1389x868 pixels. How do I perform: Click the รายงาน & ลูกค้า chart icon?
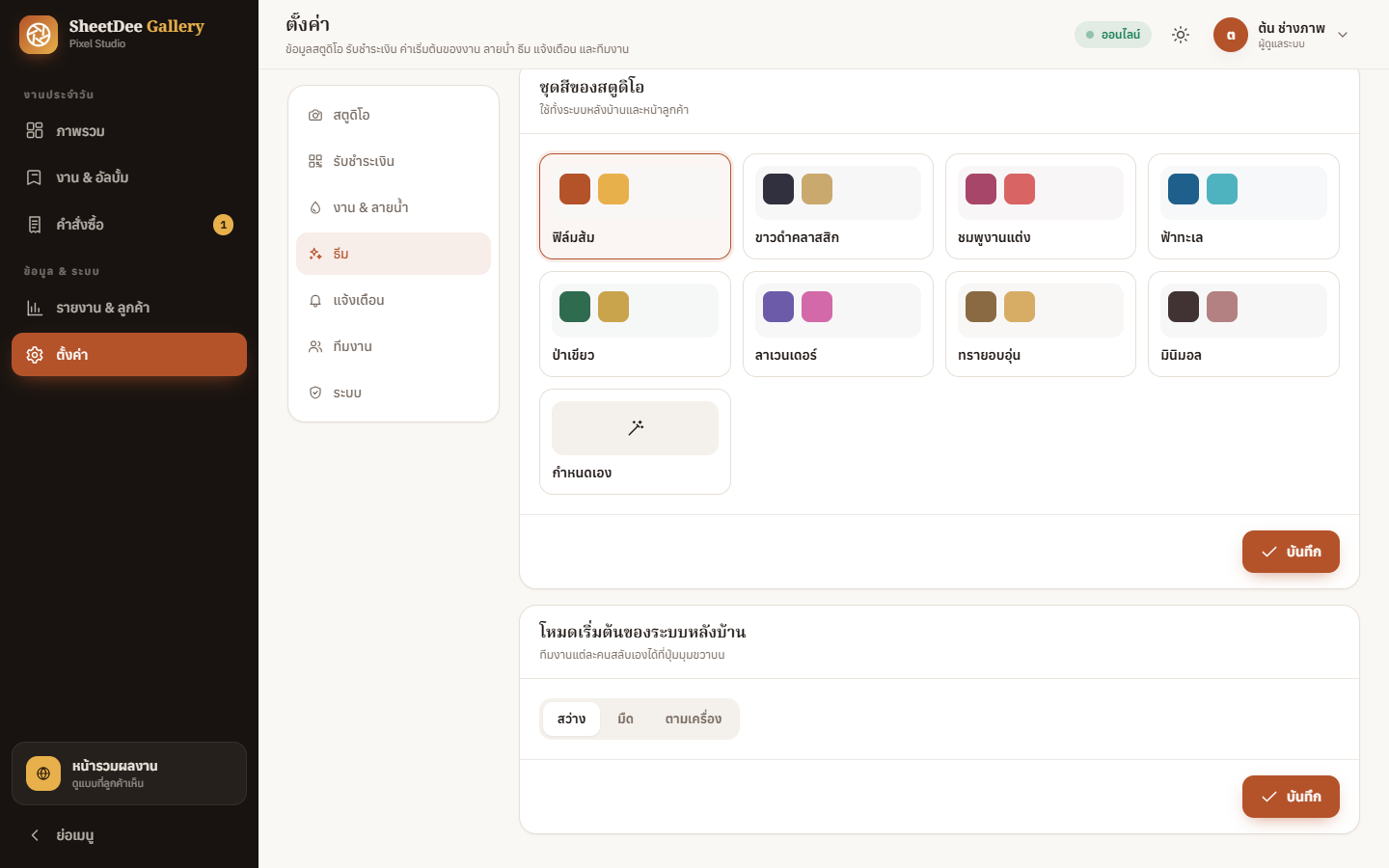(x=35, y=308)
